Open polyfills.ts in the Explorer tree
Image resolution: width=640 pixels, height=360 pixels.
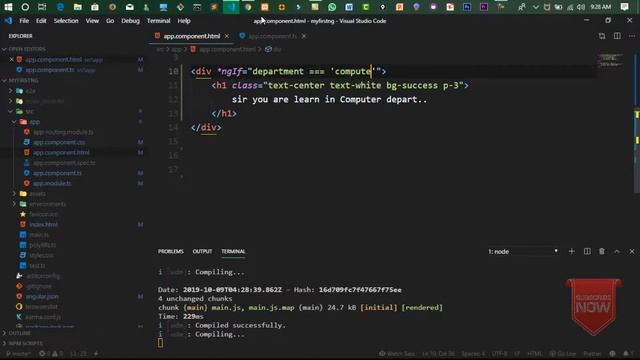pyautogui.click(x=42, y=245)
